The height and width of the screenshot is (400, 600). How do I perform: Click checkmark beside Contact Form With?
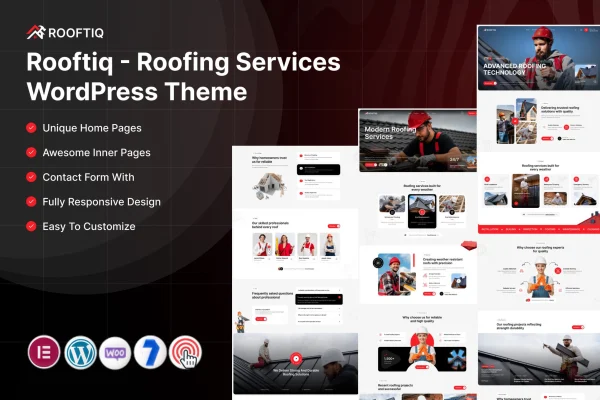coord(31,177)
